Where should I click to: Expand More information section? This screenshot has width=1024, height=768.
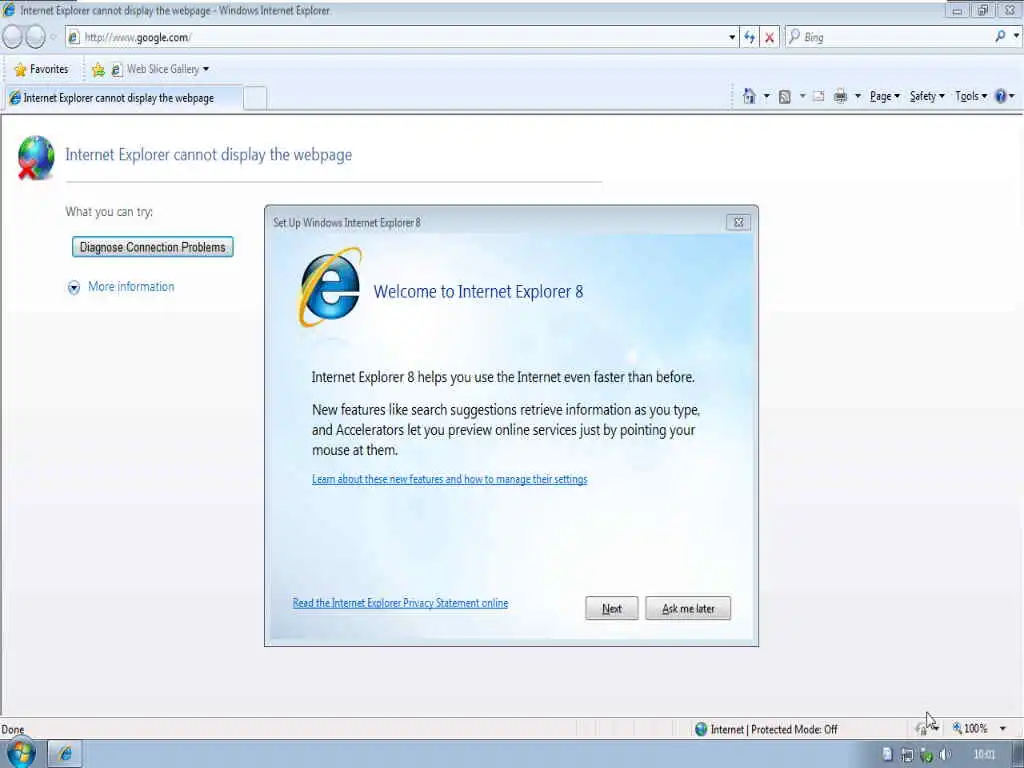pos(121,287)
